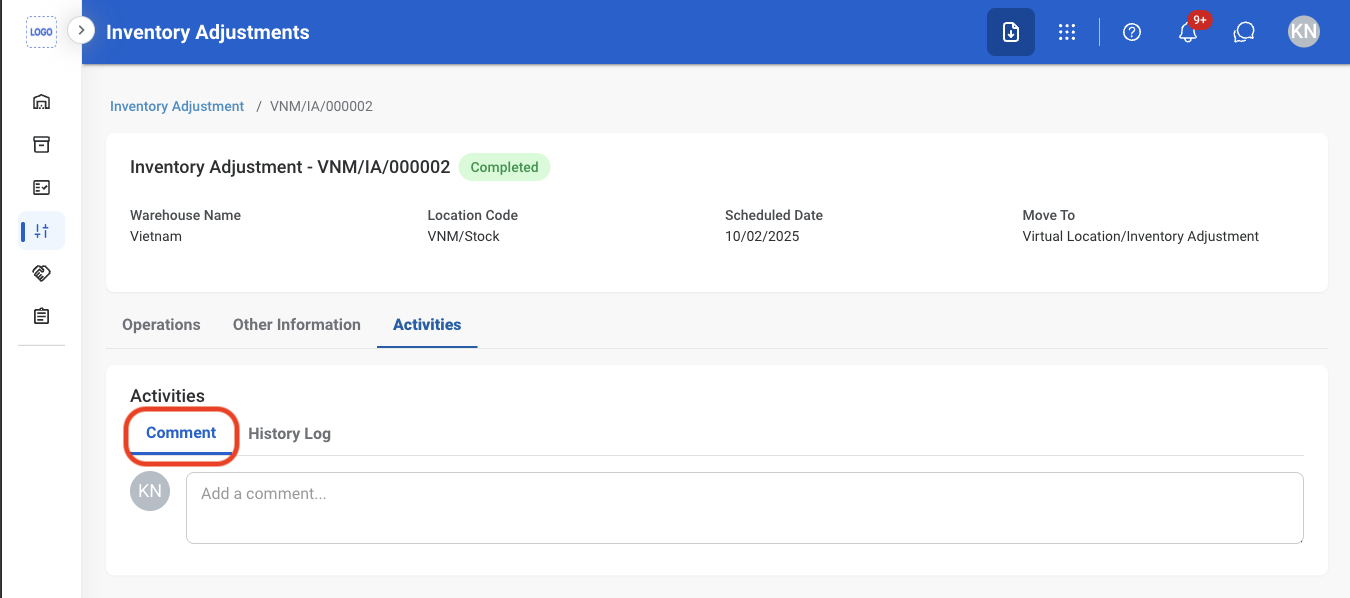Click the LOGO placeholder in sidebar
Viewport: 1350px width, 598px height.
(x=41, y=32)
